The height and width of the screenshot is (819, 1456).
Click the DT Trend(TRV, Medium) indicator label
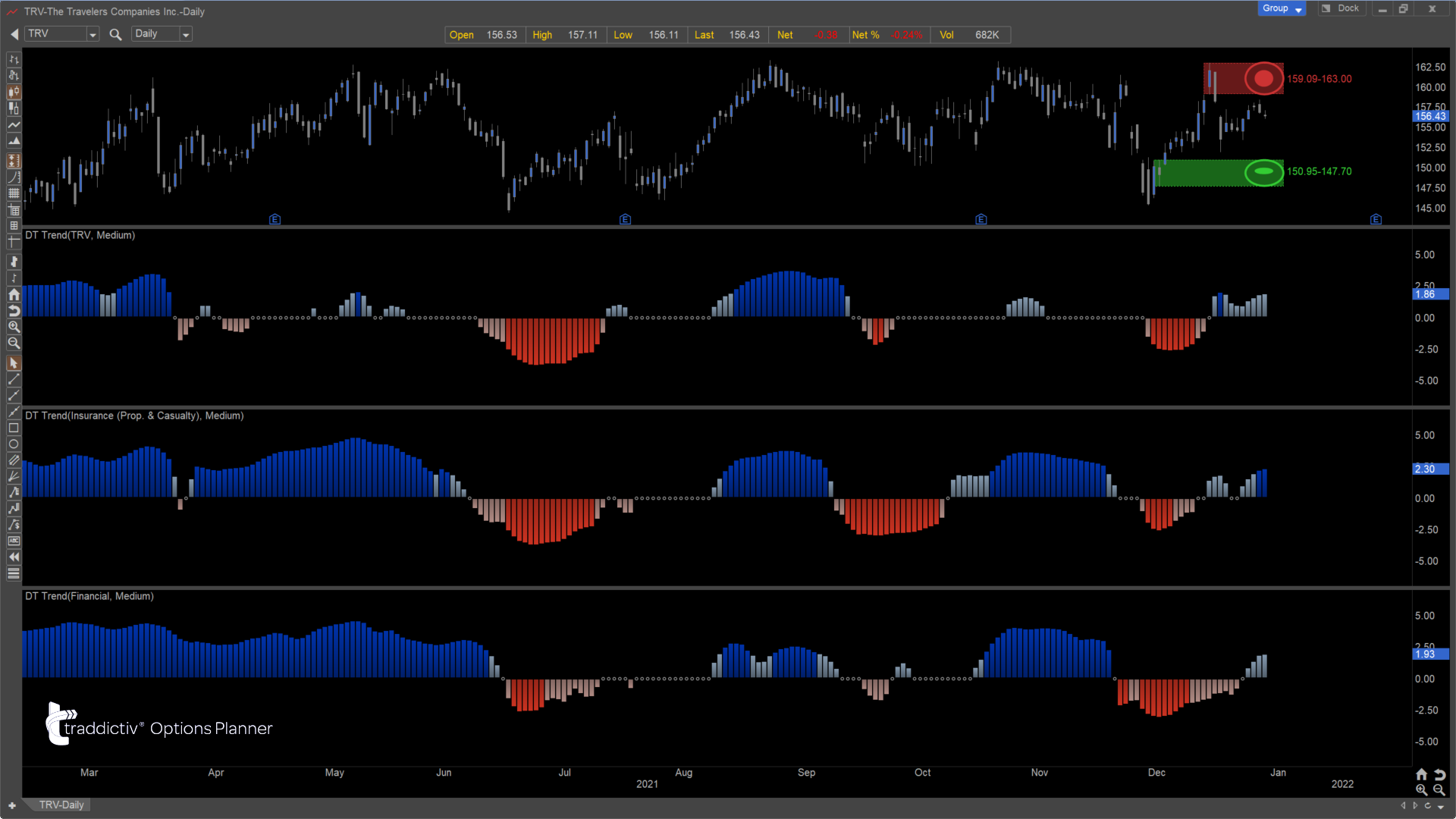pos(80,235)
